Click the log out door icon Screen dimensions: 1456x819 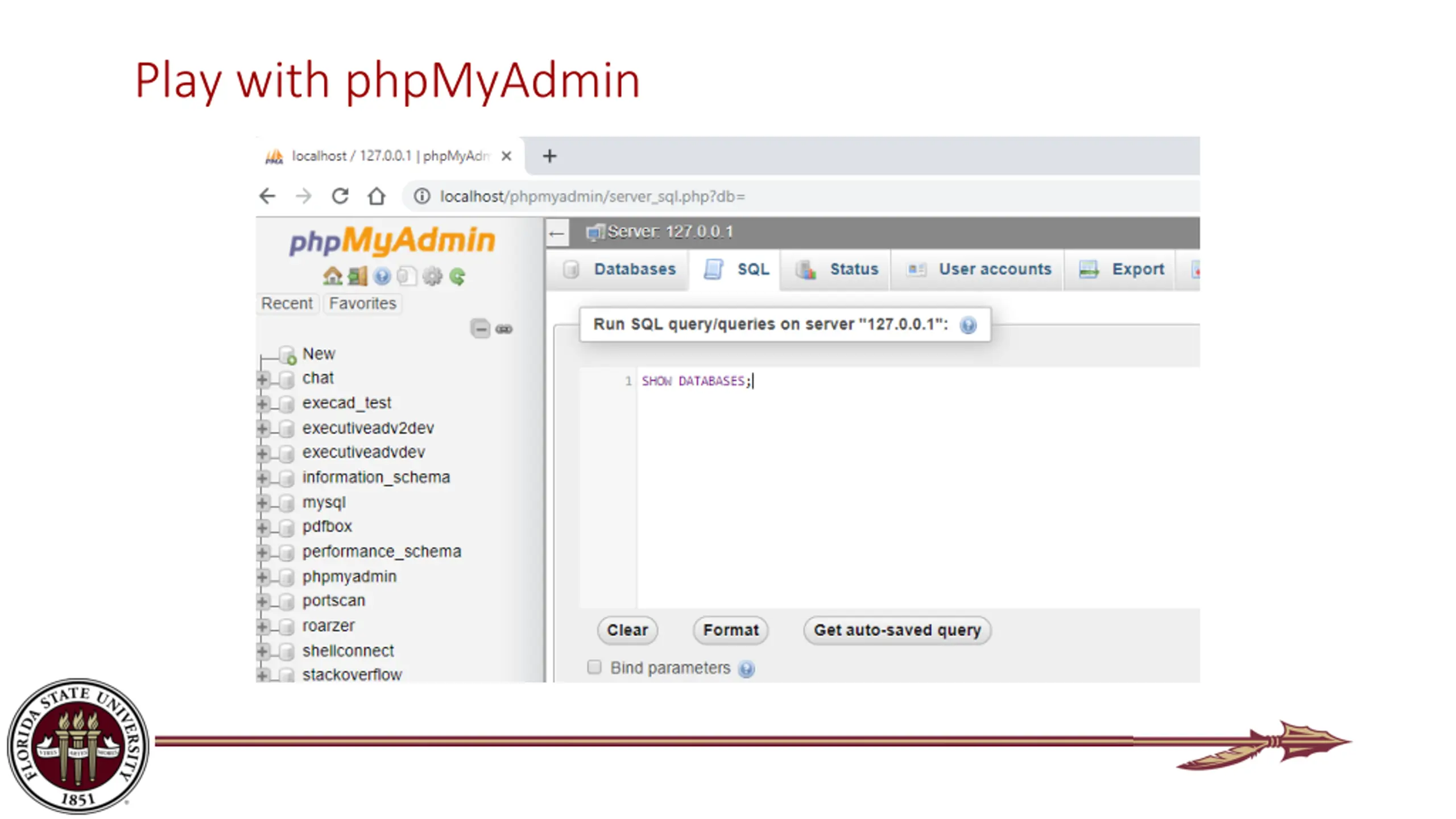point(357,276)
